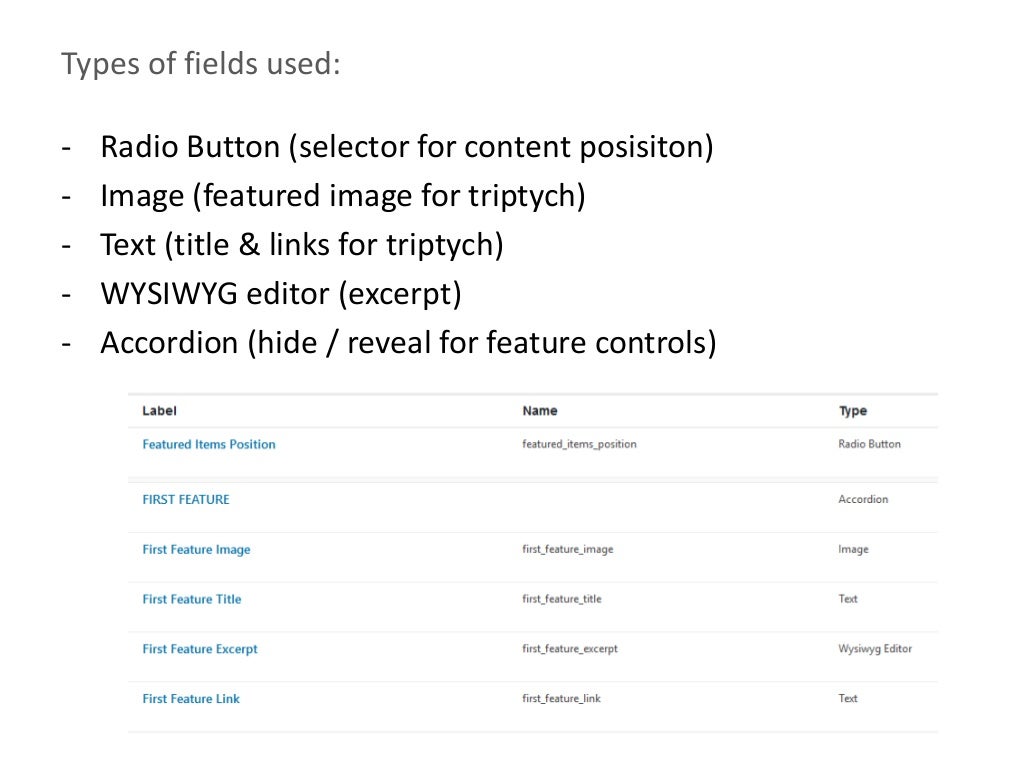Select the first_feature_link name text
Viewport: 1024px width, 768px height.
pos(562,699)
